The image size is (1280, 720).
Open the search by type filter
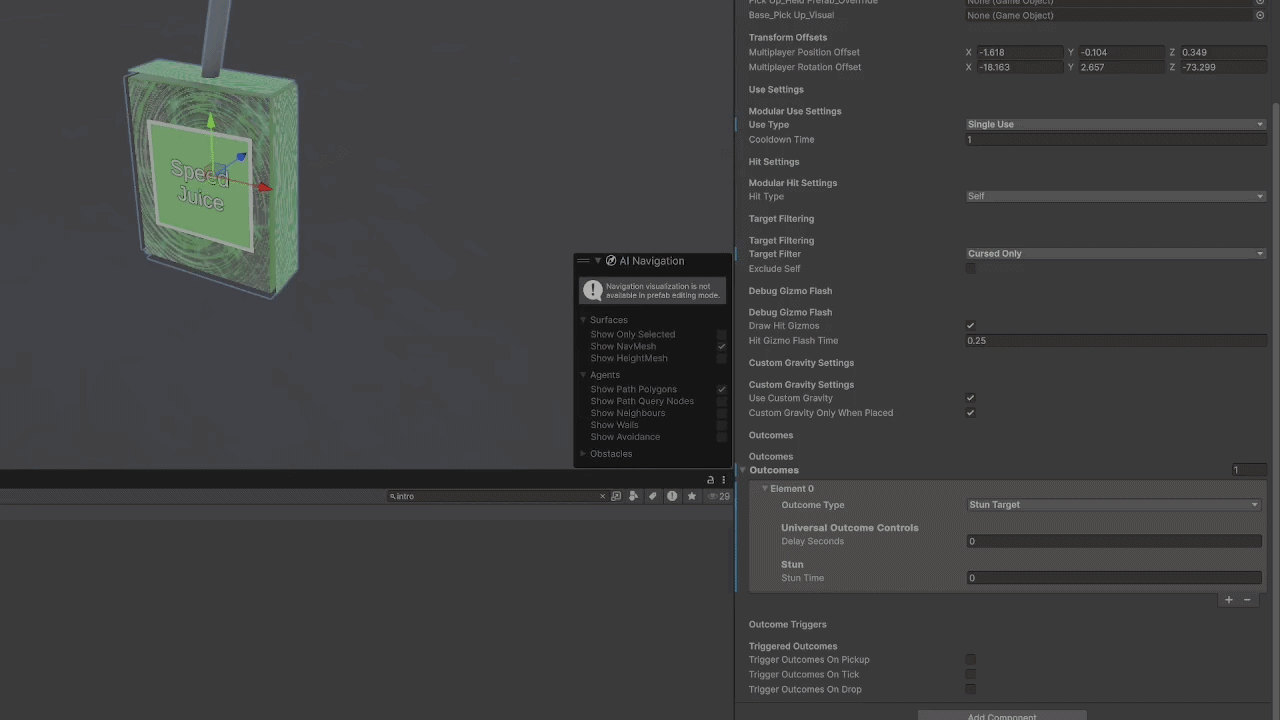coord(634,496)
